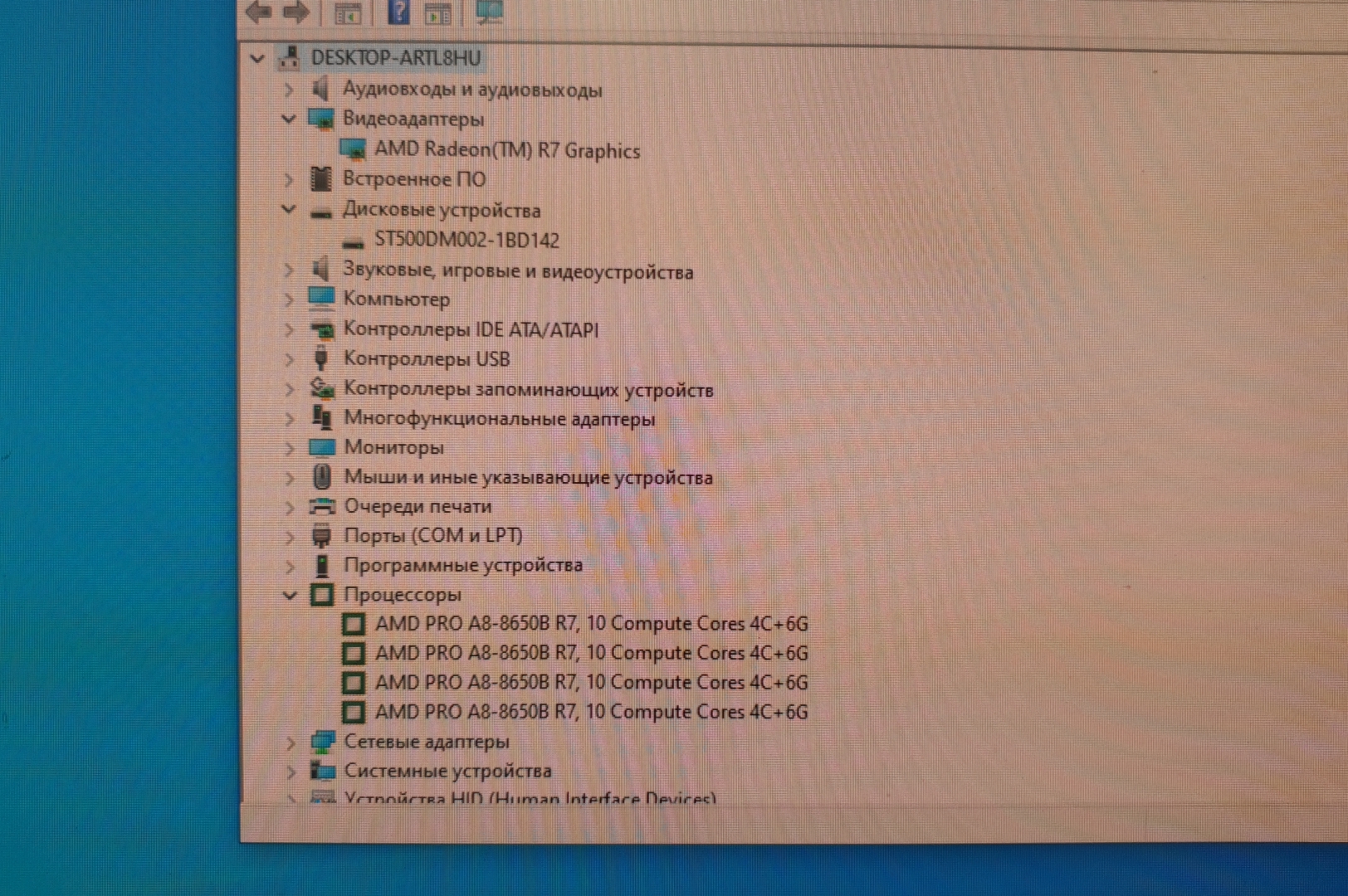Expand the Контроллеры USB chevron
1348x896 pixels.
[289, 359]
